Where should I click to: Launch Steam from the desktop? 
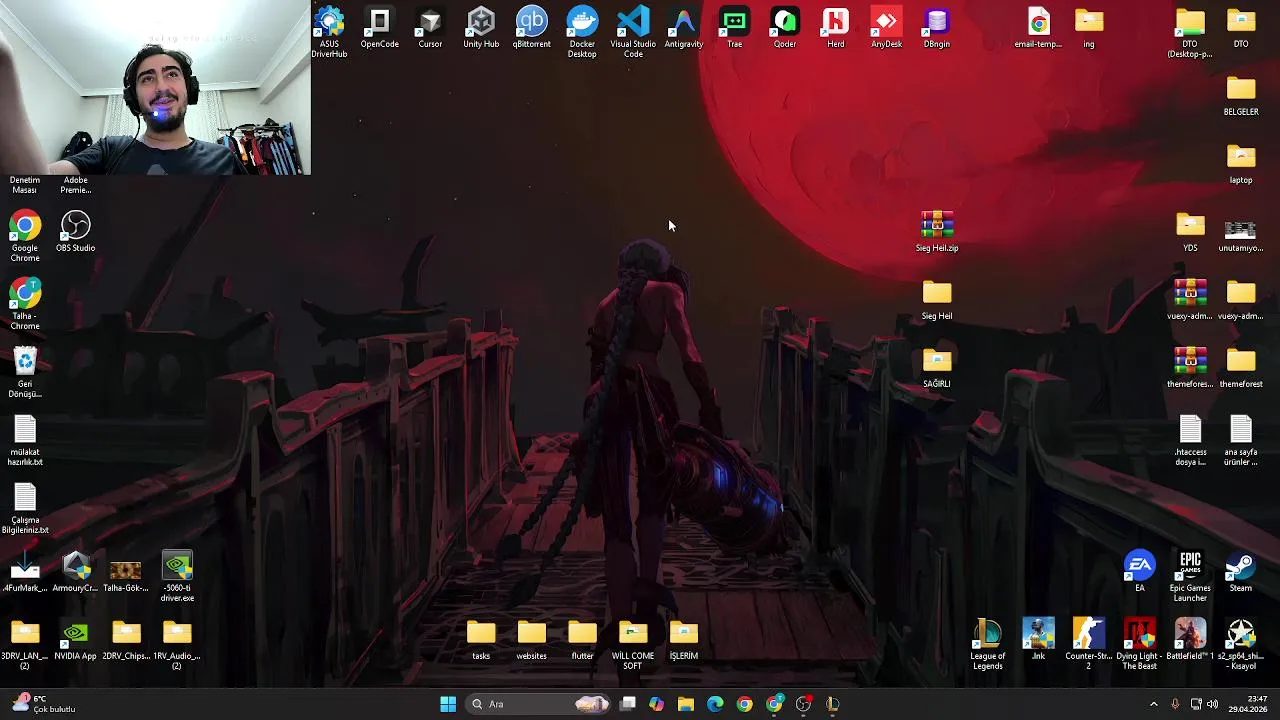[x=1241, y=572]
